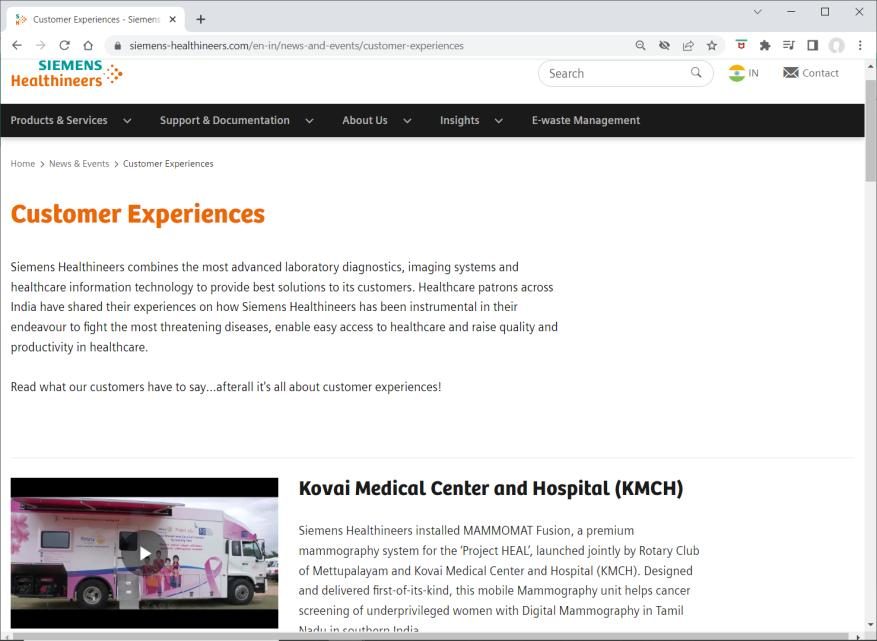
Task: Click the Customer Experiences page heading
Action: (138, 214)
